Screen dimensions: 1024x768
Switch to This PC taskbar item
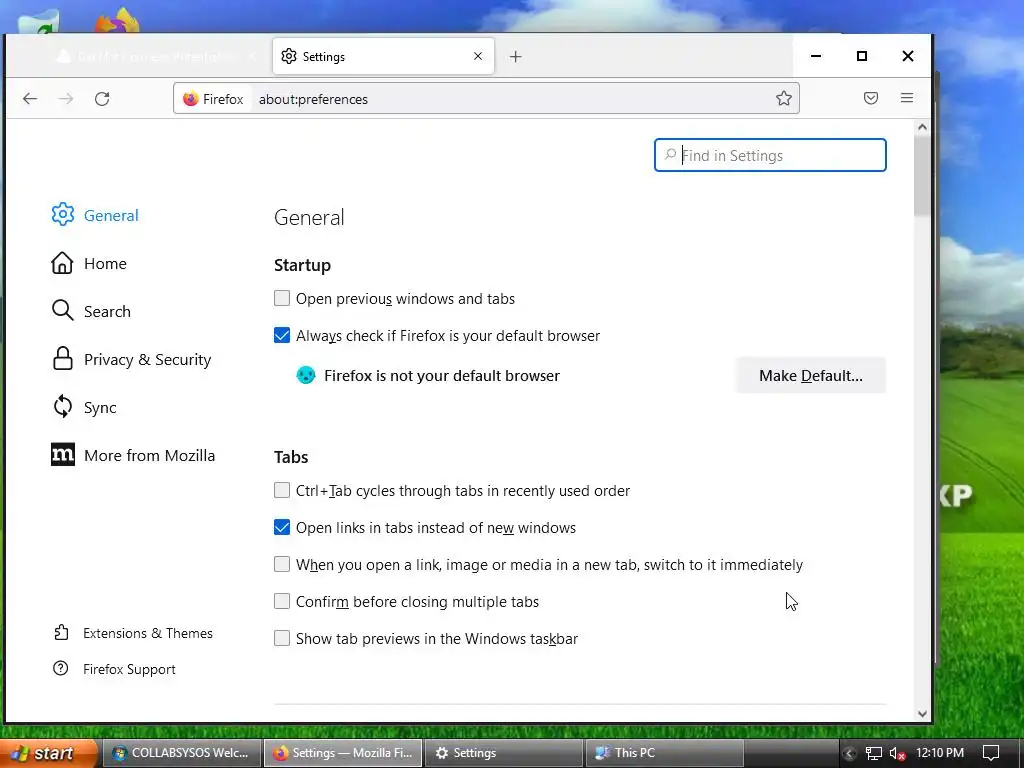tap(664, 753)
